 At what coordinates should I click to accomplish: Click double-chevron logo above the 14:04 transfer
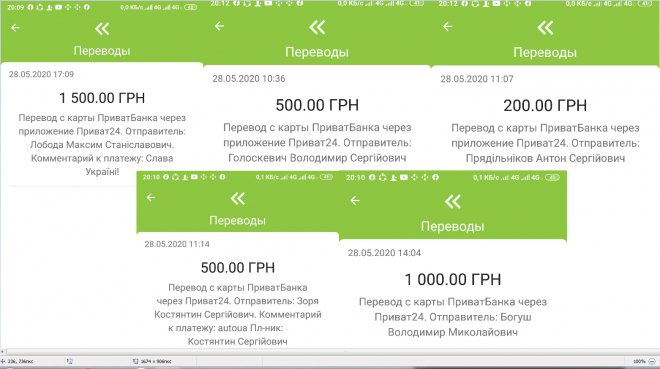pyautogui.click(x=453, y=202)
